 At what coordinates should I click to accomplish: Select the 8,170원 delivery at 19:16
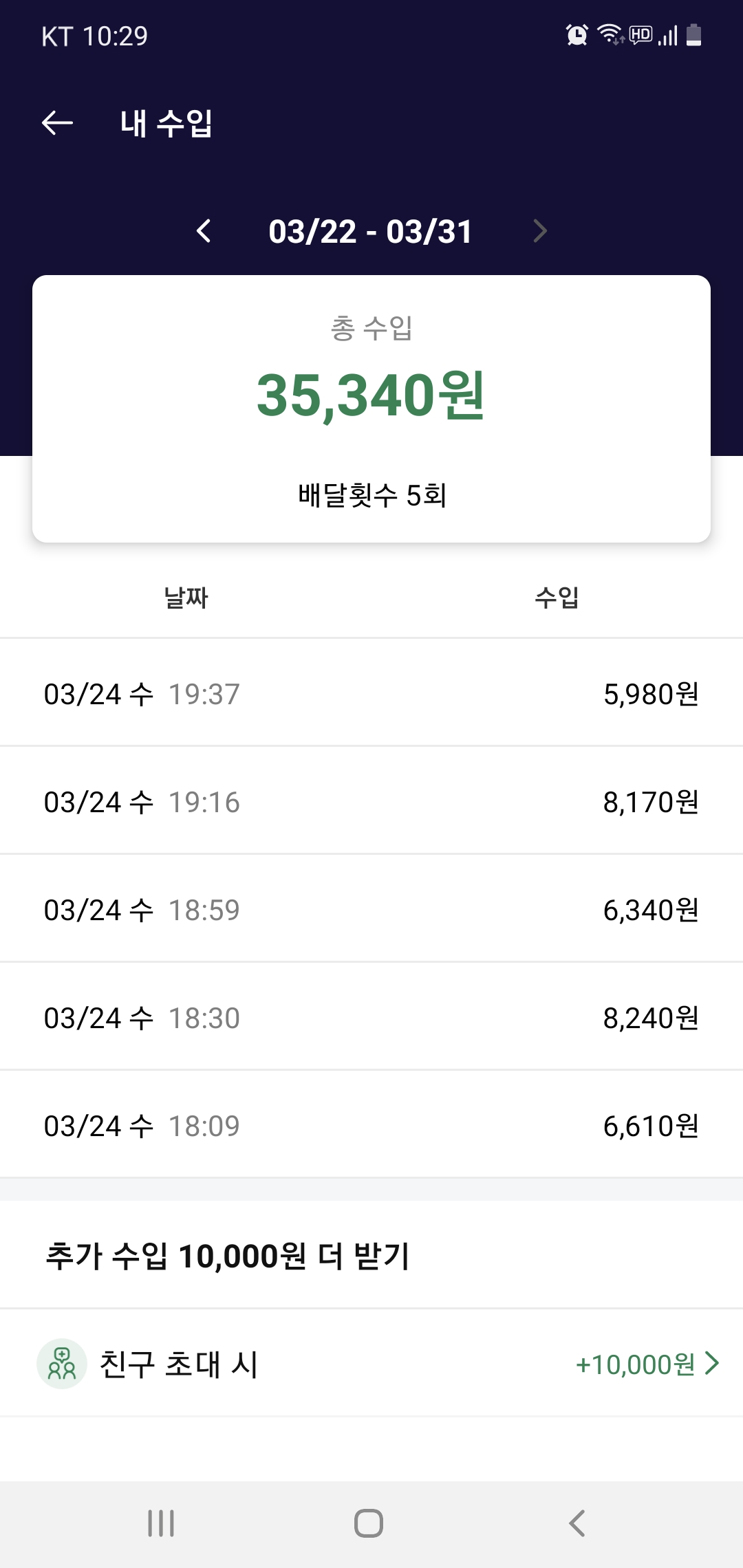pyautogui.click(x=371, y=802)
